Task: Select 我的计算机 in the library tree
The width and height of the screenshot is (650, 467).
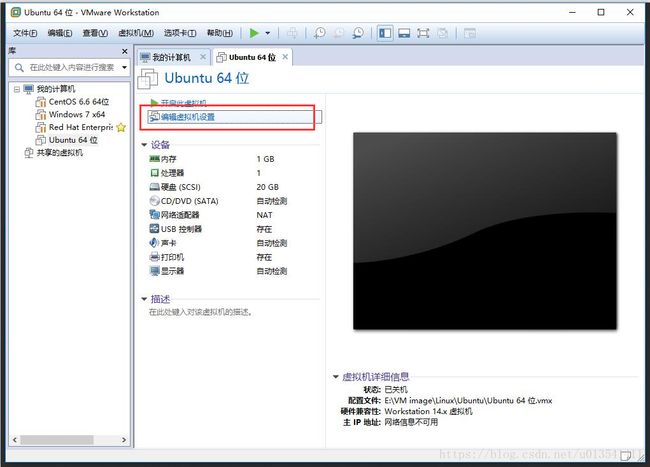Action: click(x=56, y=89)
